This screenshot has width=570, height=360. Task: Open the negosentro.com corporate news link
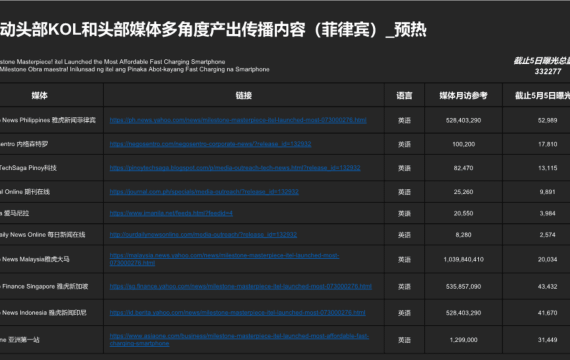coord(210,144)
